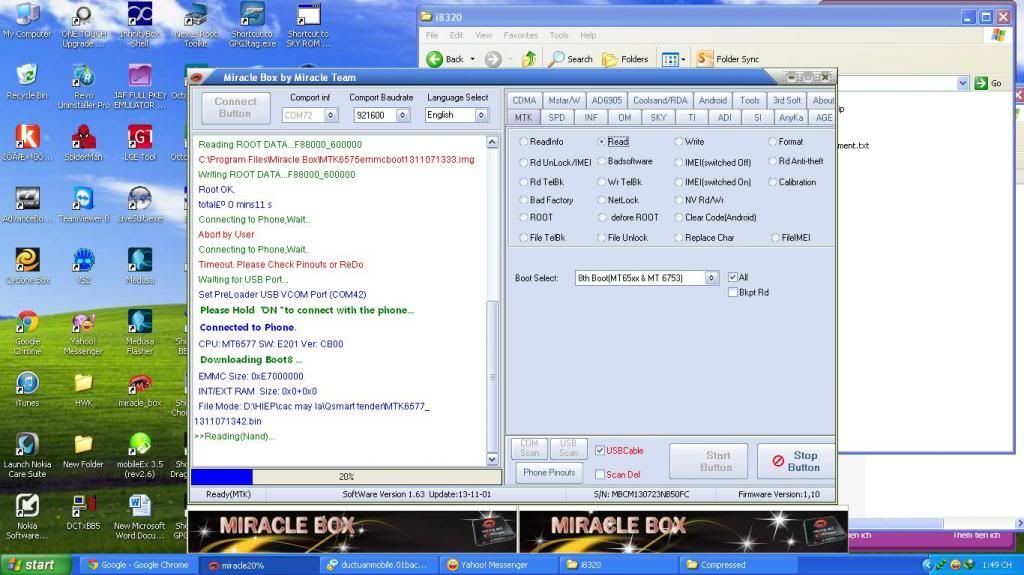This screenshot has width=1024, height=575.
Task: Switch to the Coolsand/RDA tab
Action: point(660,100)
